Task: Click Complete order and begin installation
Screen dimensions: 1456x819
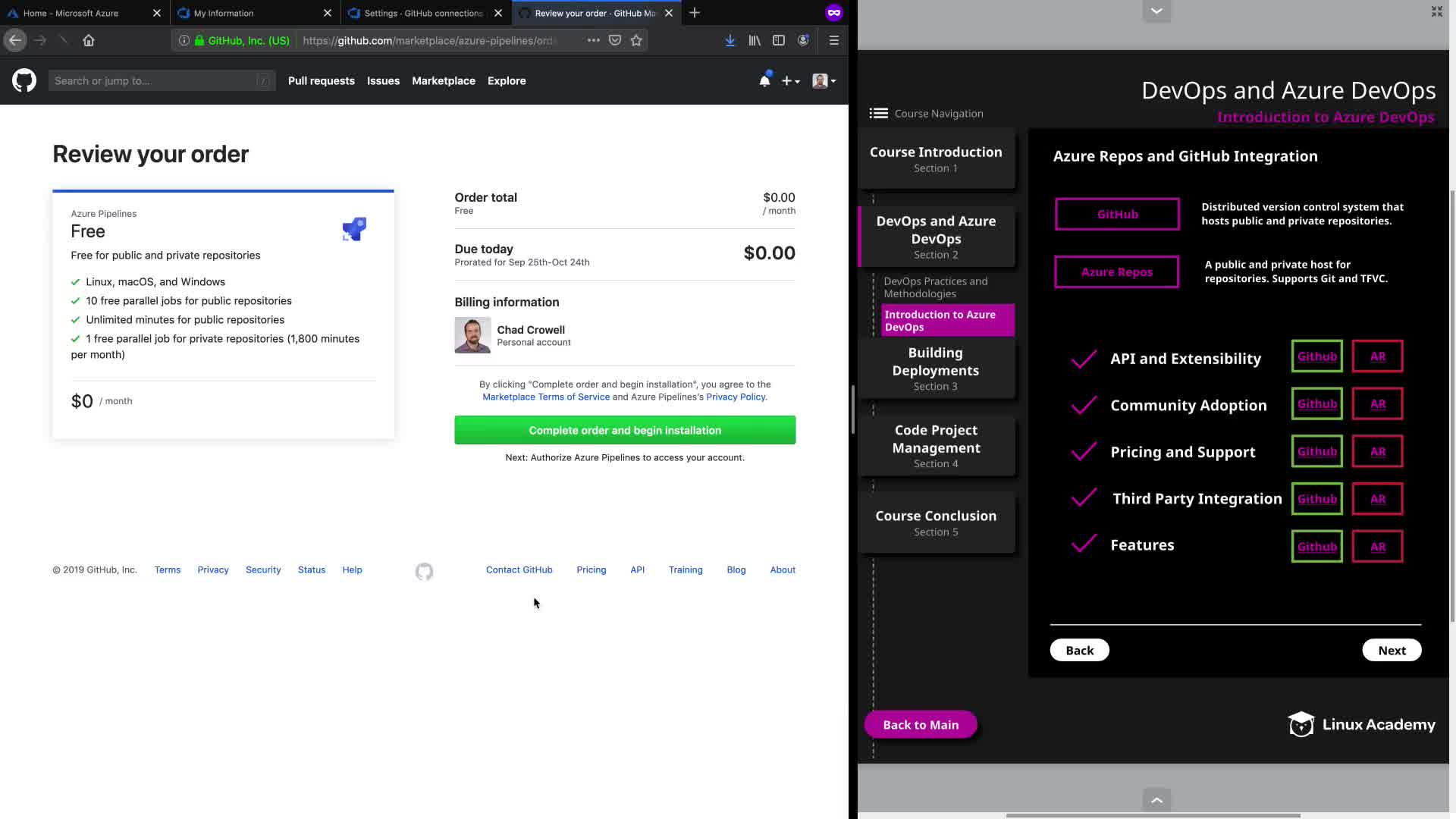Action: pos(625,430)
